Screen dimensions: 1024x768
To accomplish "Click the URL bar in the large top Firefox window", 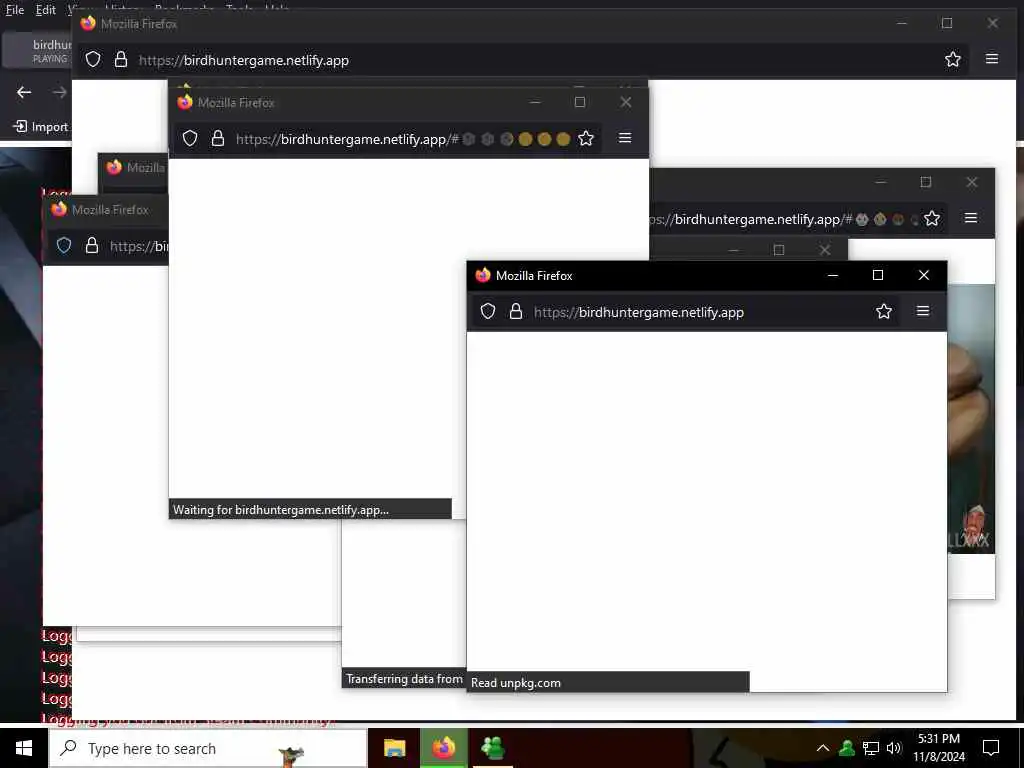I will pos(522,60).
